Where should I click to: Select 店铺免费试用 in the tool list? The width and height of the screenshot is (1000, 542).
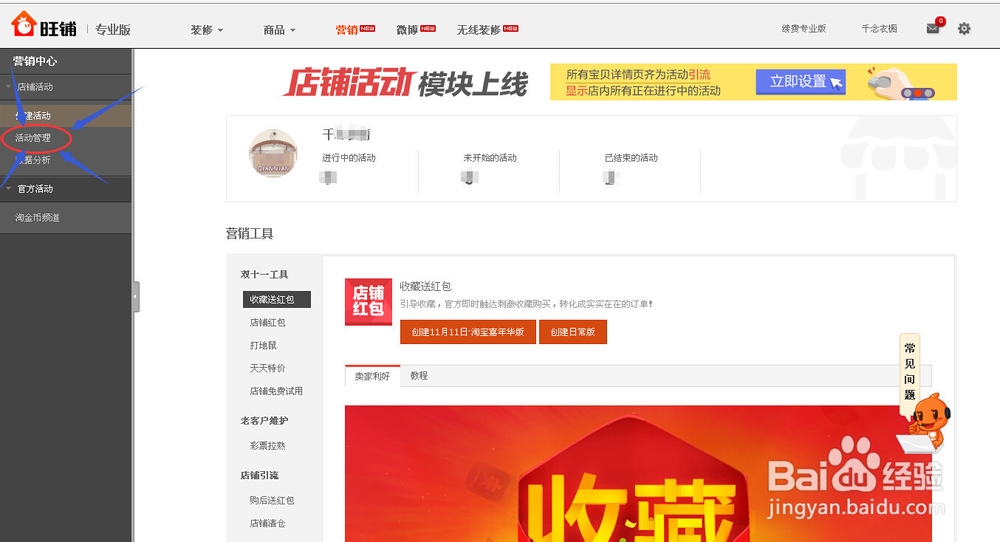tap(276, 391)
